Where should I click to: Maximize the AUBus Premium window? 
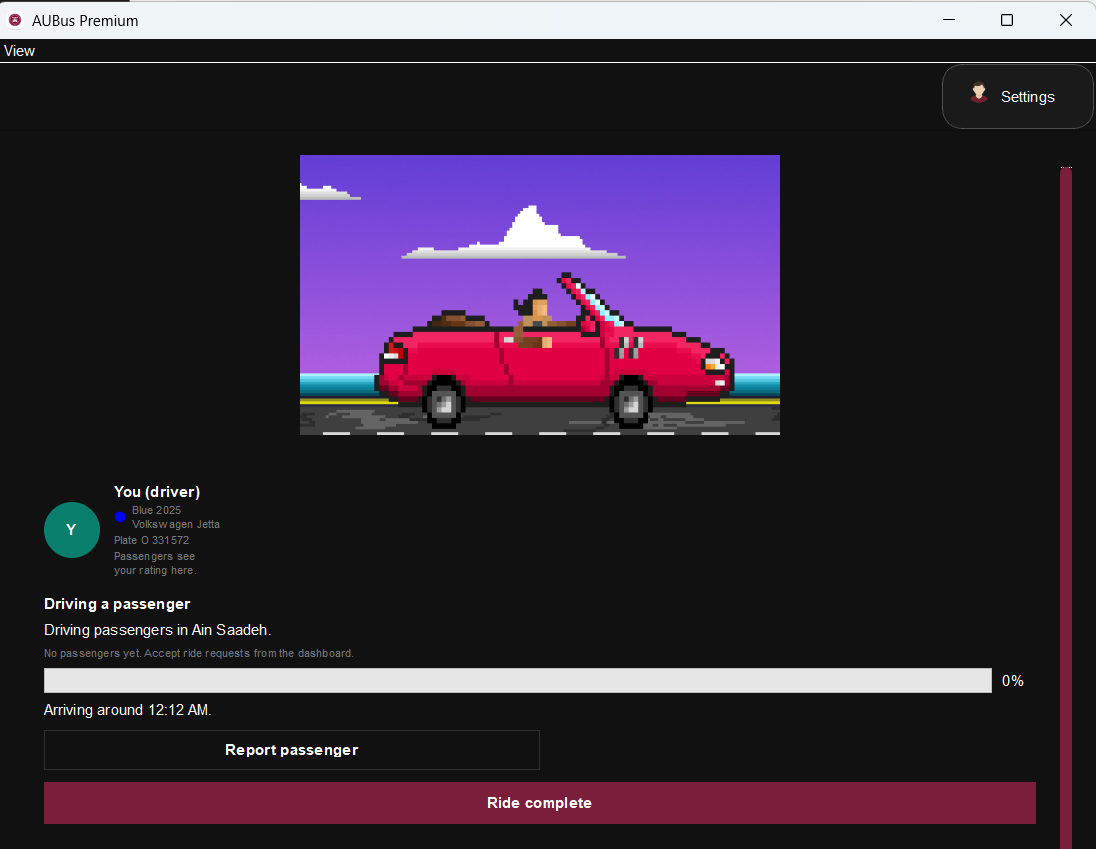[1007, 20]
